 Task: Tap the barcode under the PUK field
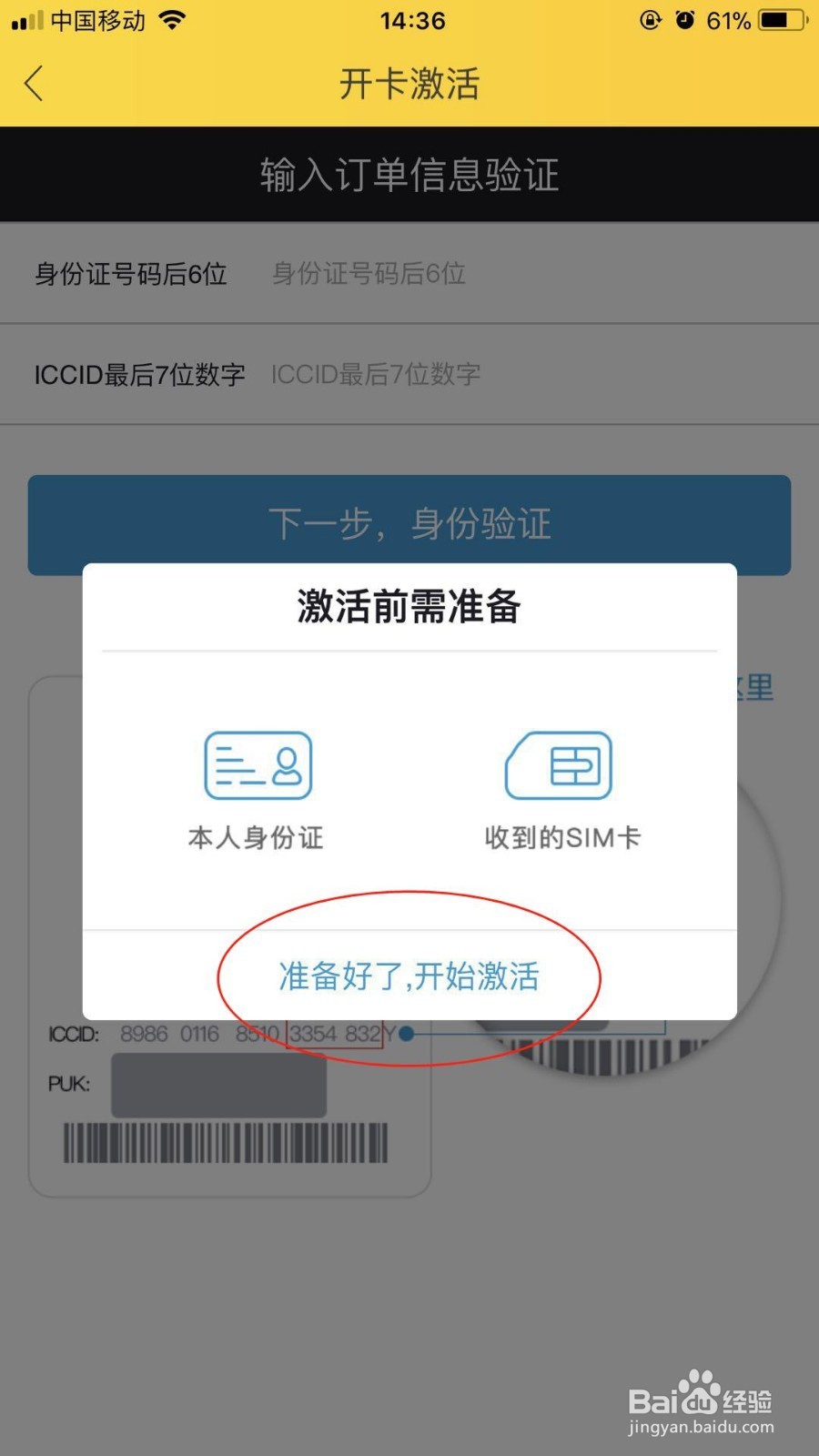tap(226, 1142)
